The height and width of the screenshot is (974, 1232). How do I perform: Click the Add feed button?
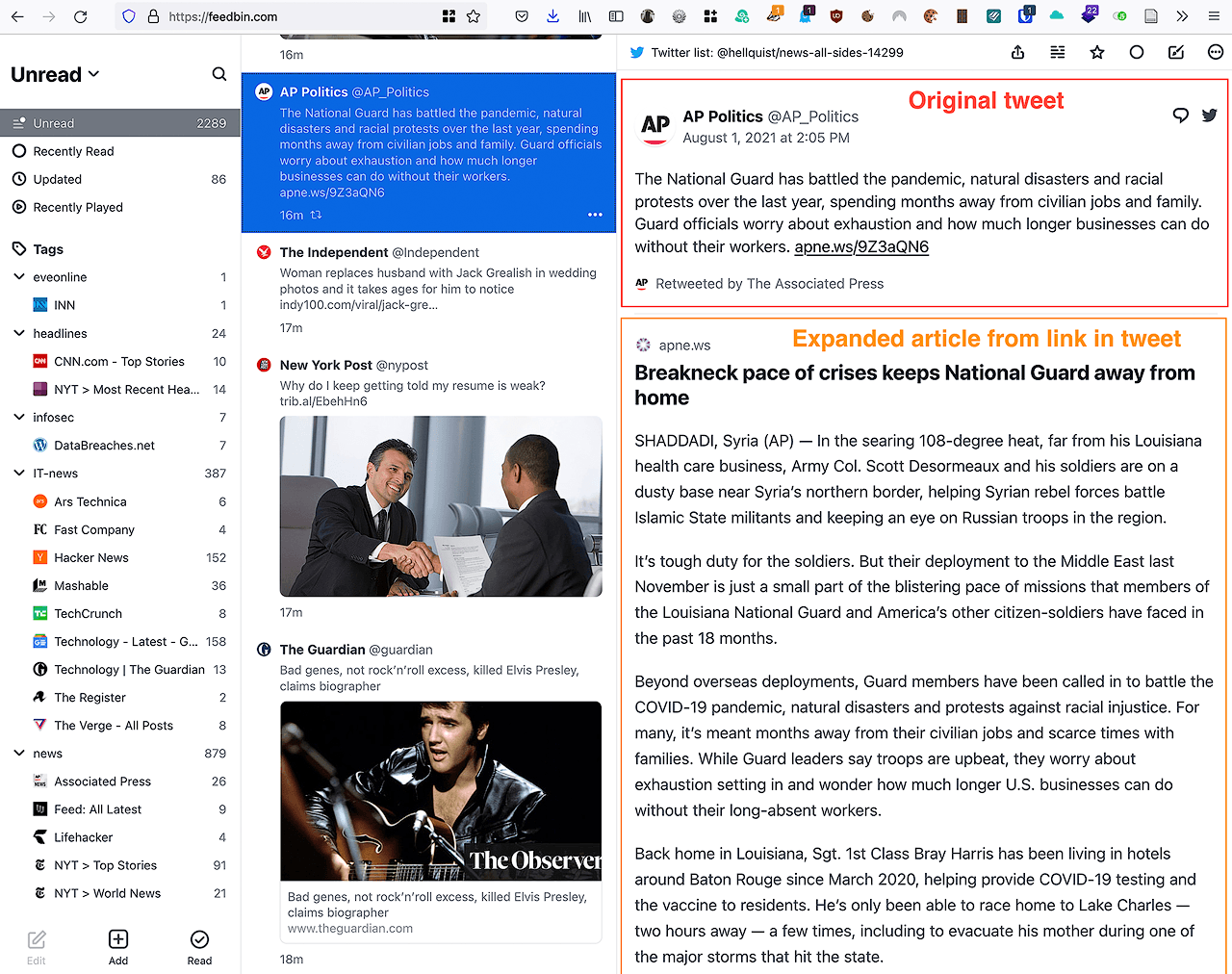pos(118,947)
